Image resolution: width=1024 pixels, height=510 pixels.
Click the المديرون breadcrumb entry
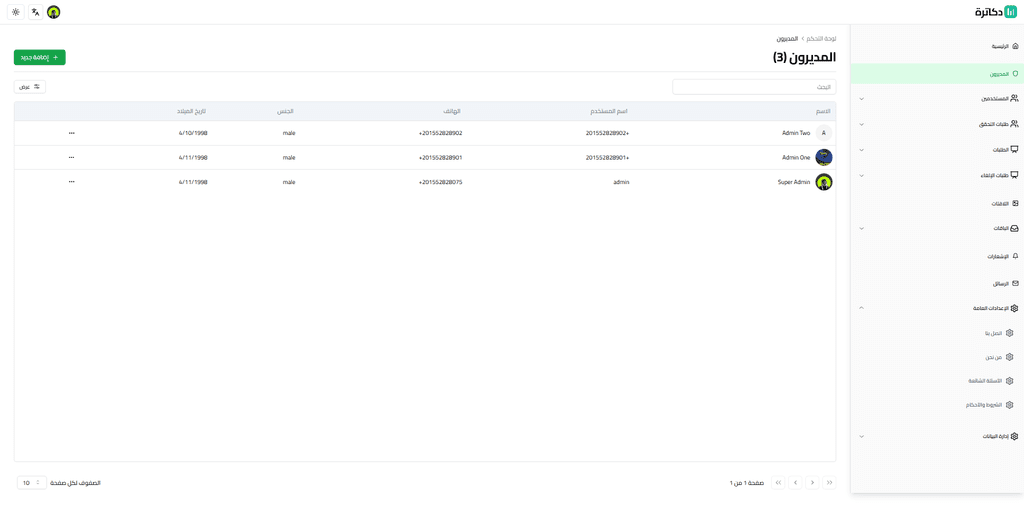point(787,39)
